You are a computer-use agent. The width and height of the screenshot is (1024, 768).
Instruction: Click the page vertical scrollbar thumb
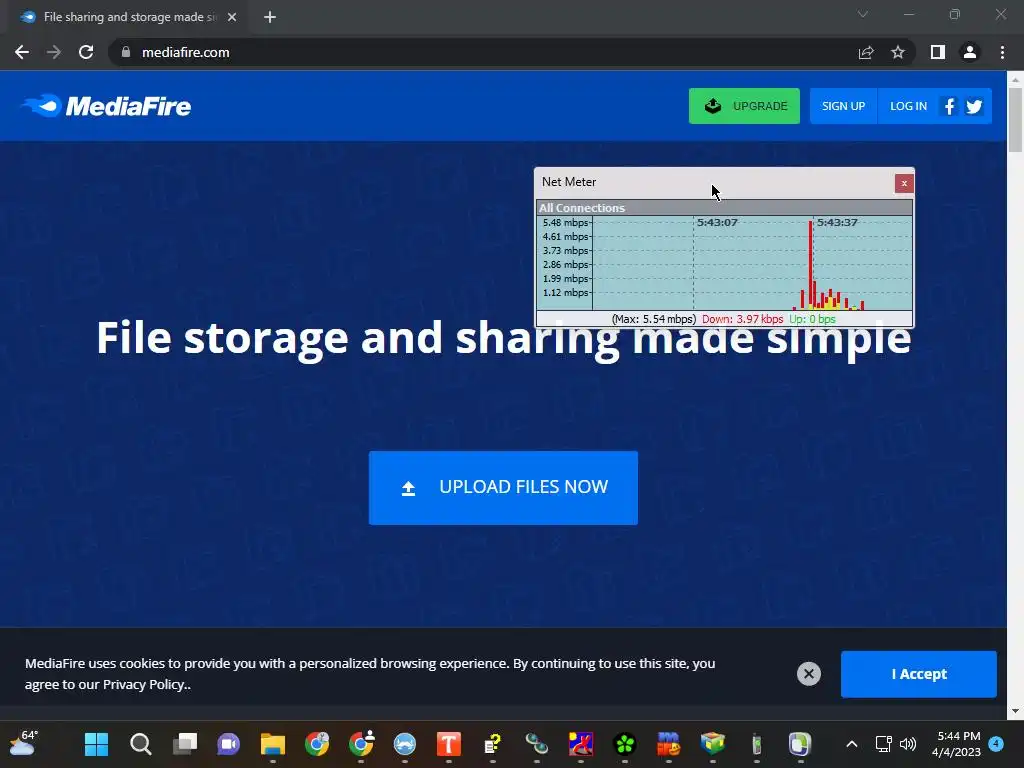pos(1015,120)
